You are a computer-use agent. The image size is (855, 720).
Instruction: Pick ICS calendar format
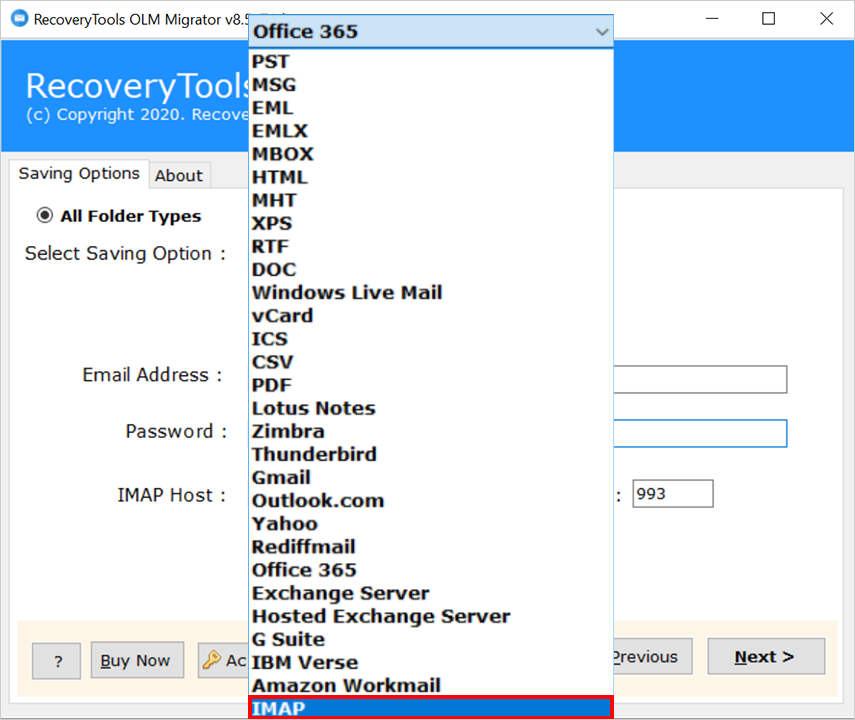pos(431,339)
